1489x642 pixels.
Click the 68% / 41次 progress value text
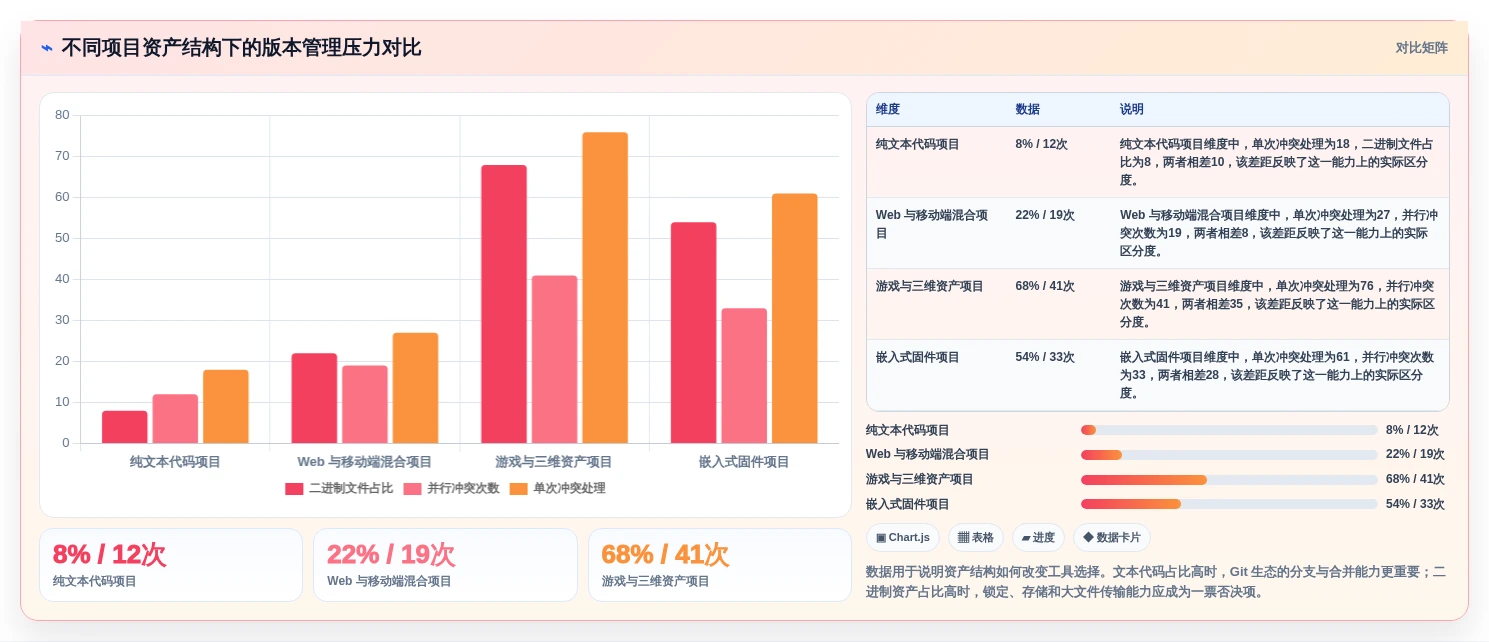coord(1415,480)
